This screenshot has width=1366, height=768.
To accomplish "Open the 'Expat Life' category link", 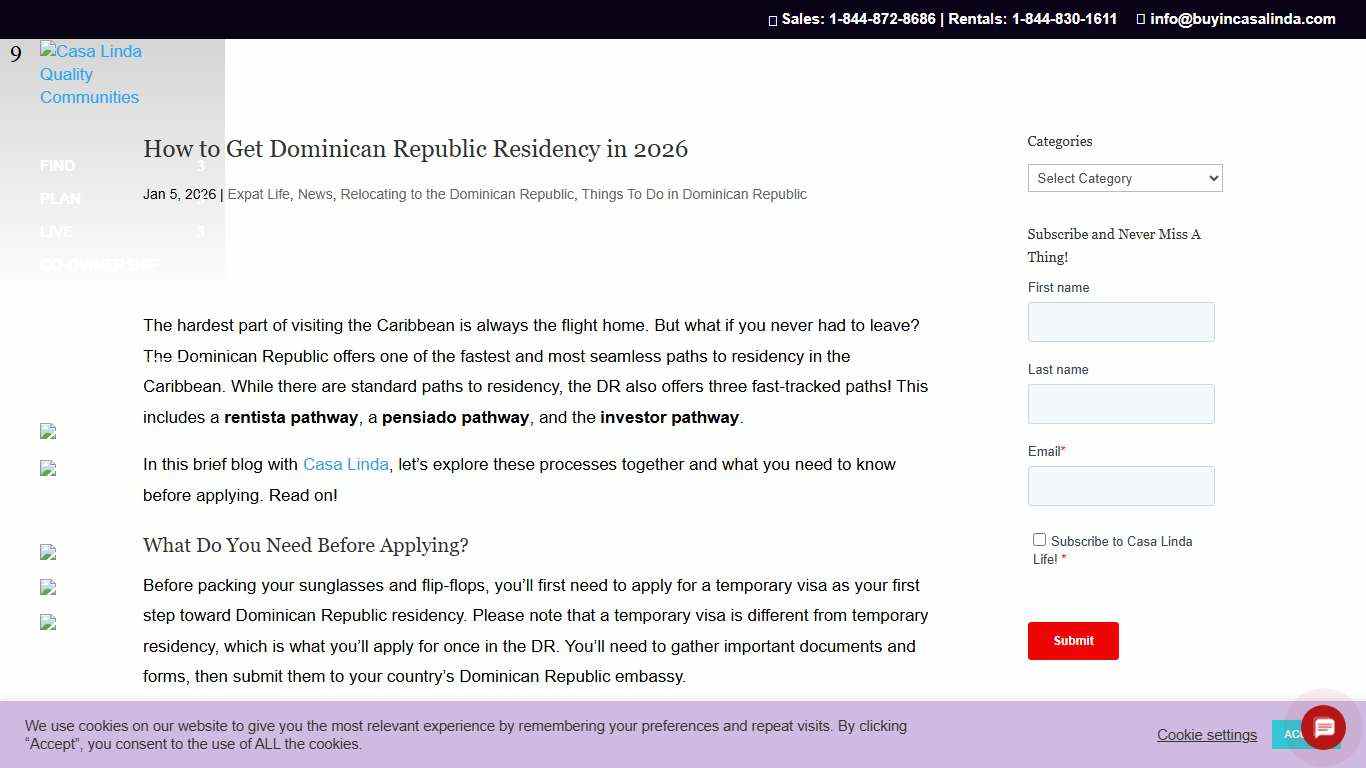I will (258, 194).
